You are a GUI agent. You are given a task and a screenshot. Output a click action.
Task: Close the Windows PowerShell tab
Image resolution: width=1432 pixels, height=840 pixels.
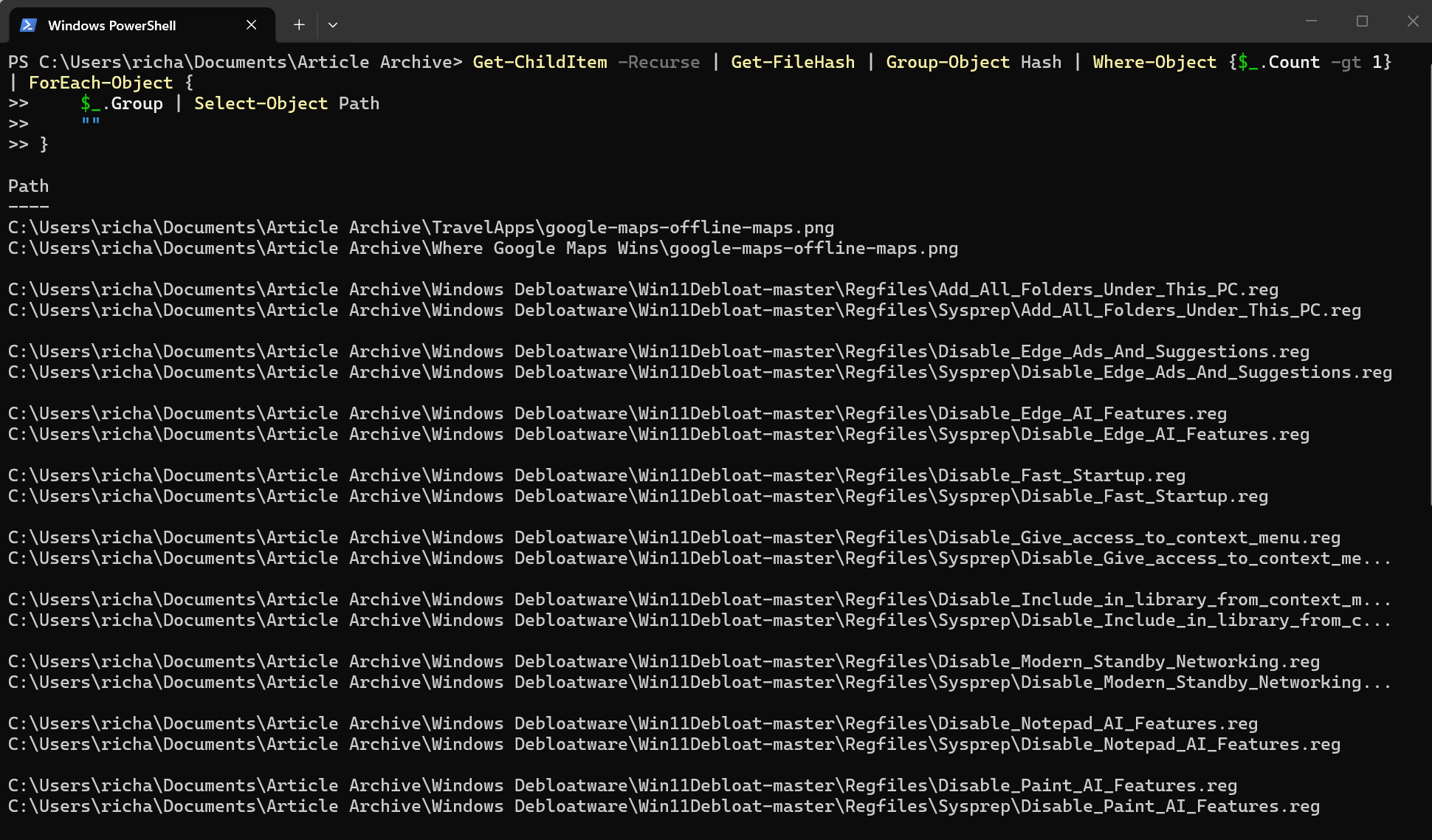tap(251, 25)
